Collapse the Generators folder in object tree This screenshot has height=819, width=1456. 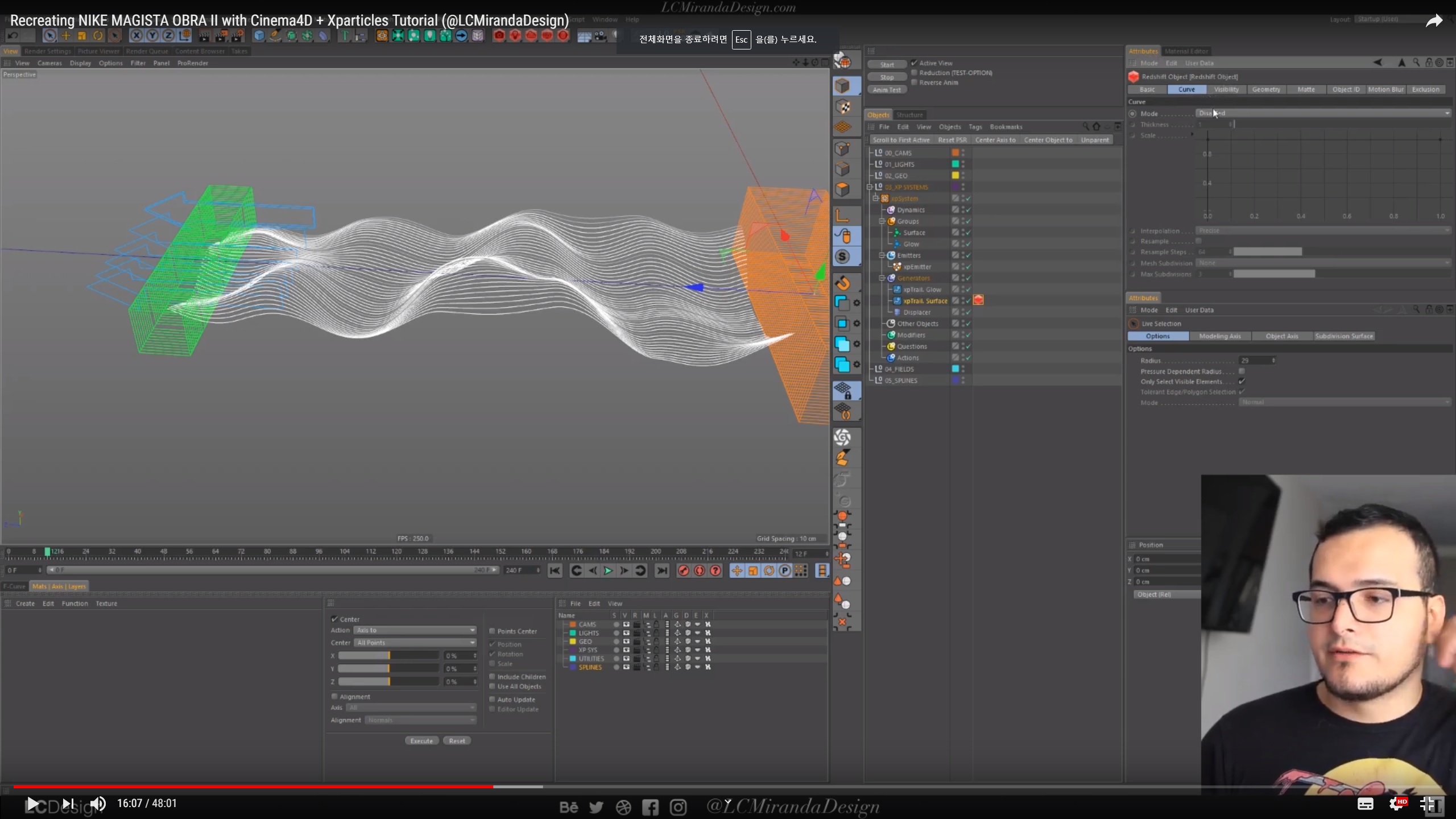(882, 278)
